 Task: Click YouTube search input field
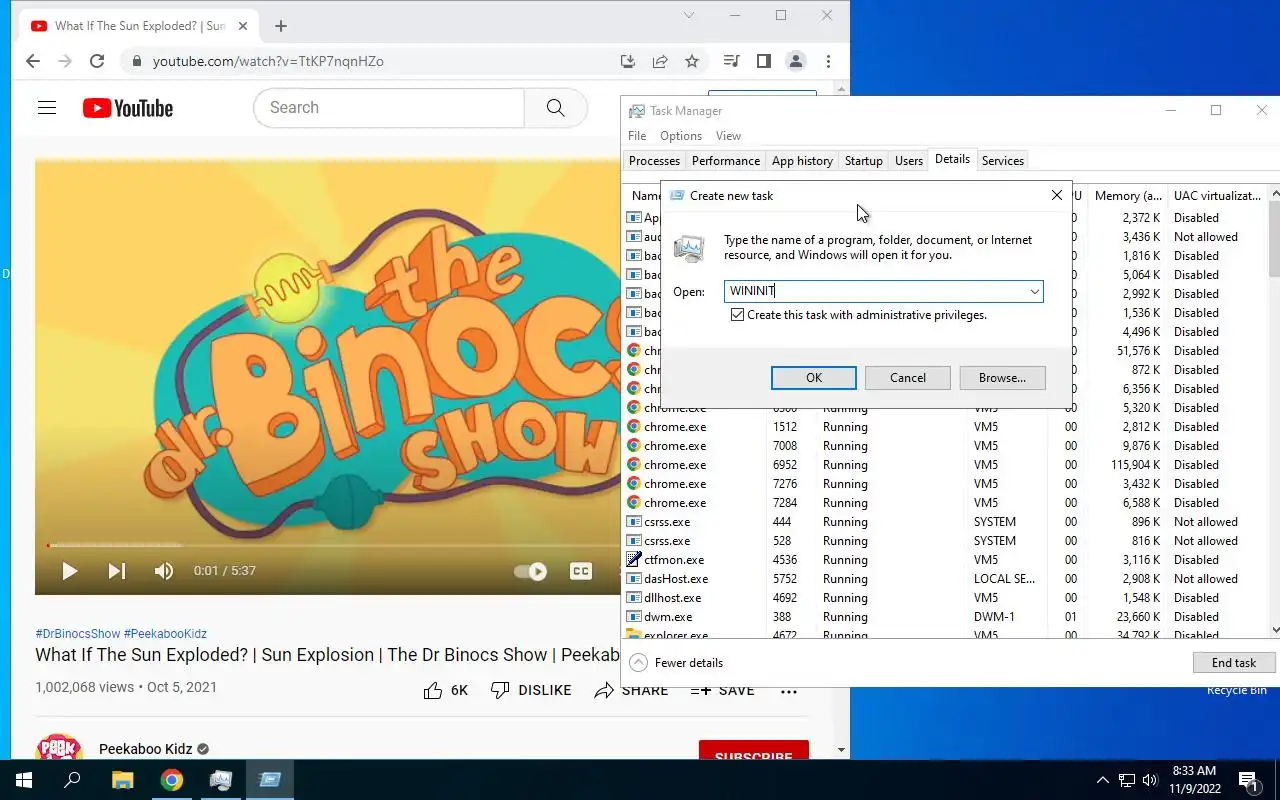[x=389, y=108]
